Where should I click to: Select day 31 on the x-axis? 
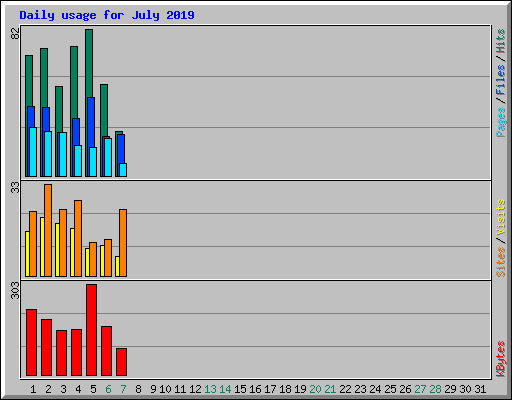pos(480,389)
